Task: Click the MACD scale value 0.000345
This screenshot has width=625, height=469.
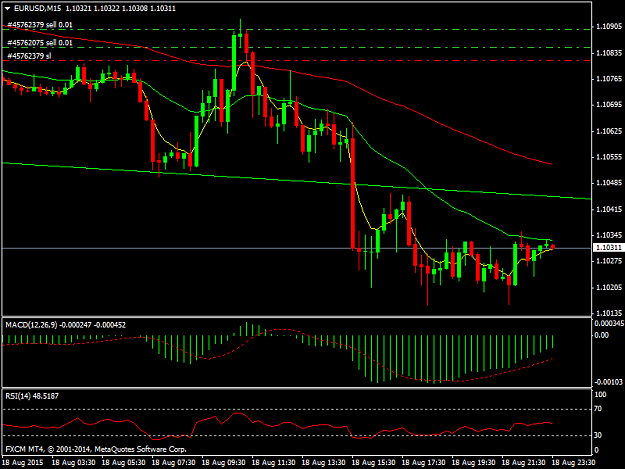Action: (x=609, y=323)
